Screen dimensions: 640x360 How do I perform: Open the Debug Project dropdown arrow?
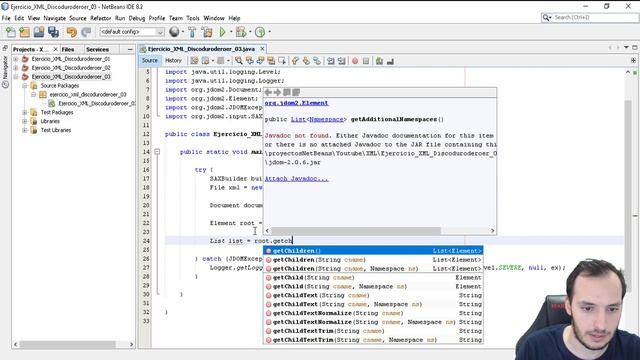coord(250,32)
